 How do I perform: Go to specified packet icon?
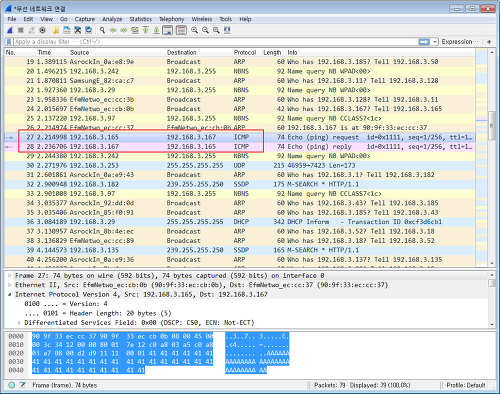point(135,30)
